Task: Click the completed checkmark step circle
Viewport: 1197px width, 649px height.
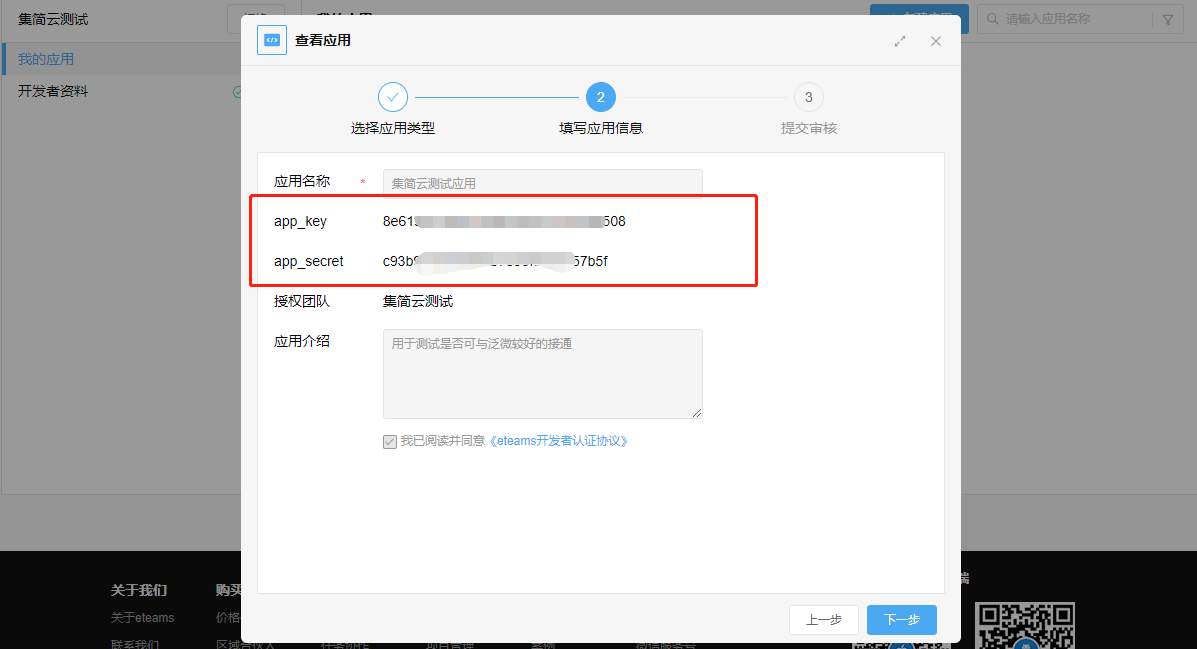Action: click(393, 97)
